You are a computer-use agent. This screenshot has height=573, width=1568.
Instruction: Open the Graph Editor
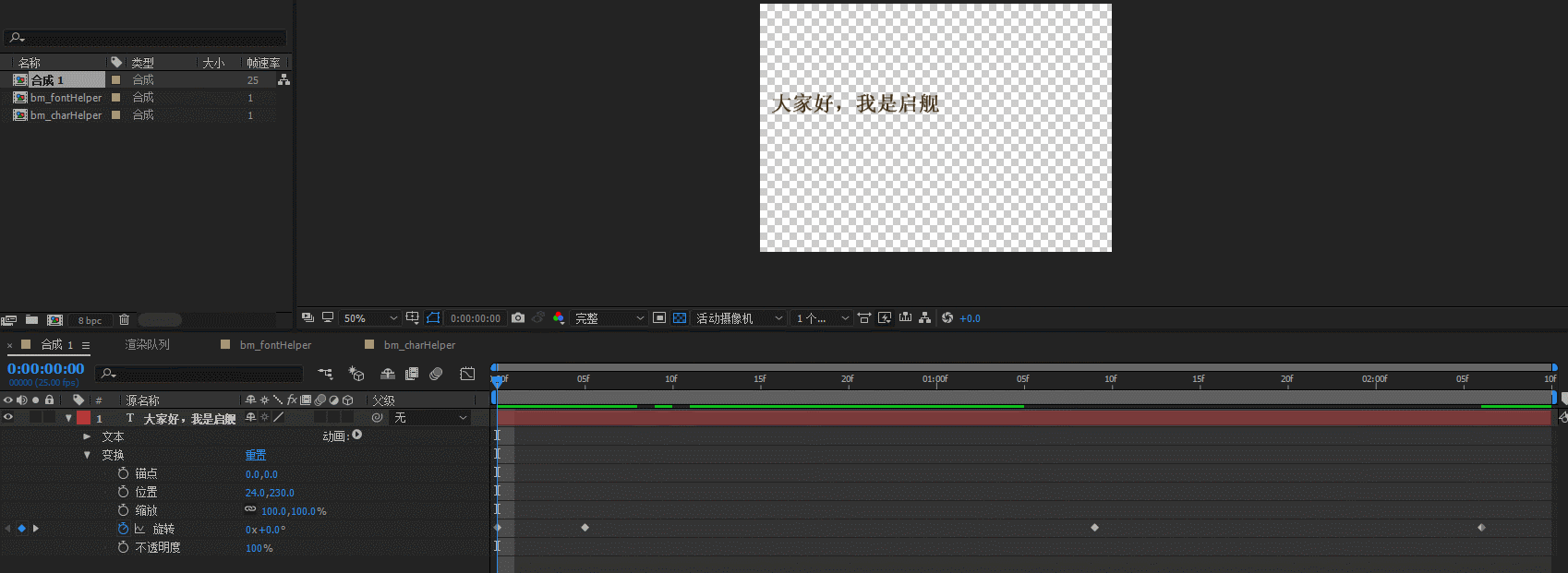(467, 374)
